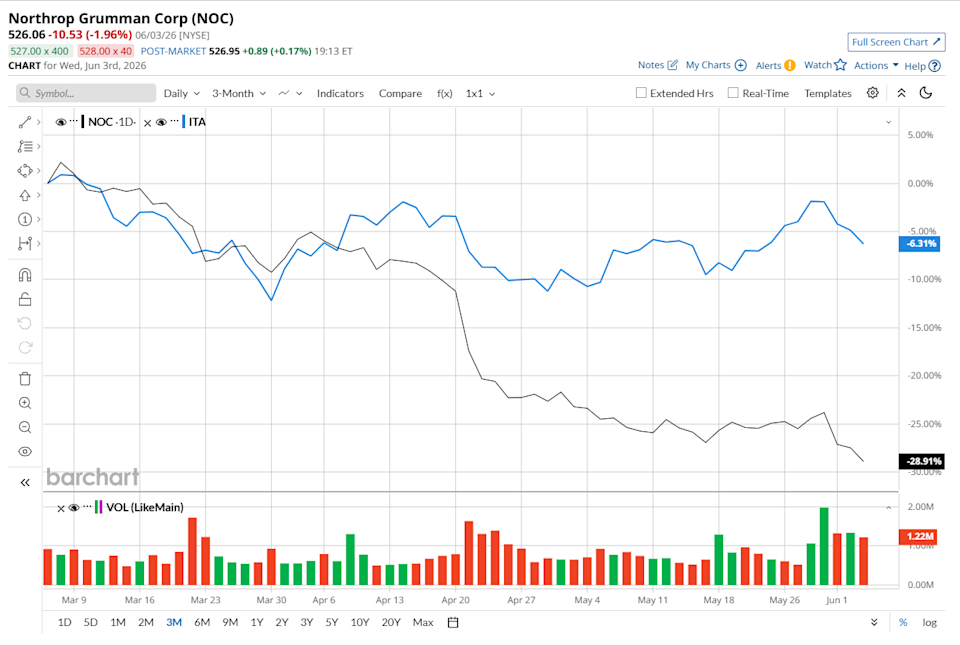This screenshot has height=645, width=960.
Task: Switch the scale to percent mode
Action: click(903, 622)
